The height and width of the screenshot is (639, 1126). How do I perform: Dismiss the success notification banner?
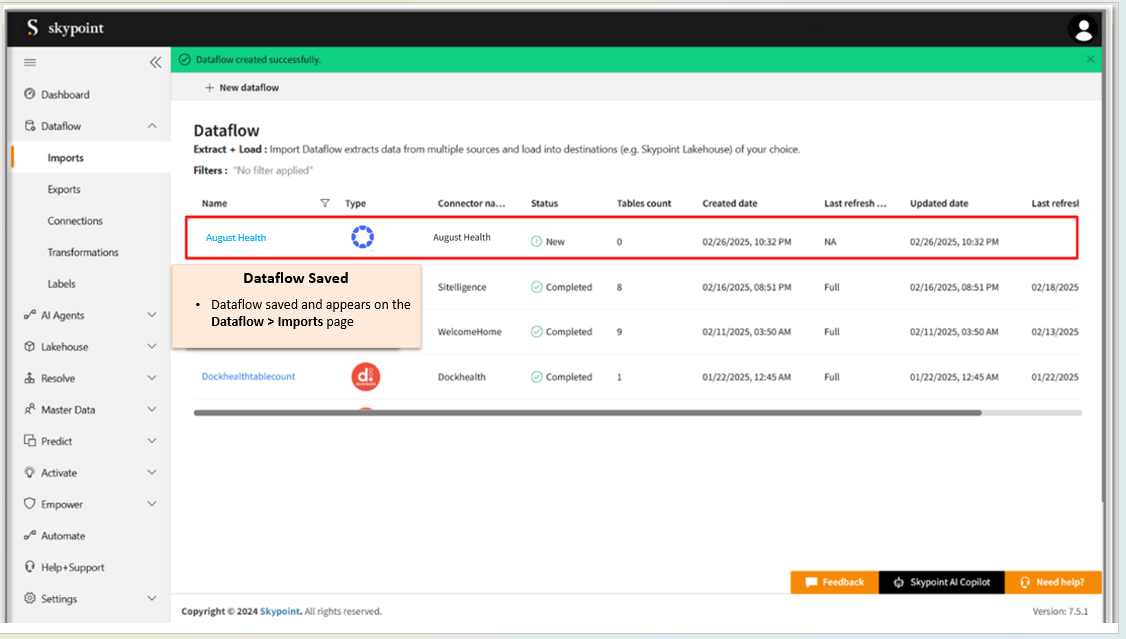tap(1090, 60)
